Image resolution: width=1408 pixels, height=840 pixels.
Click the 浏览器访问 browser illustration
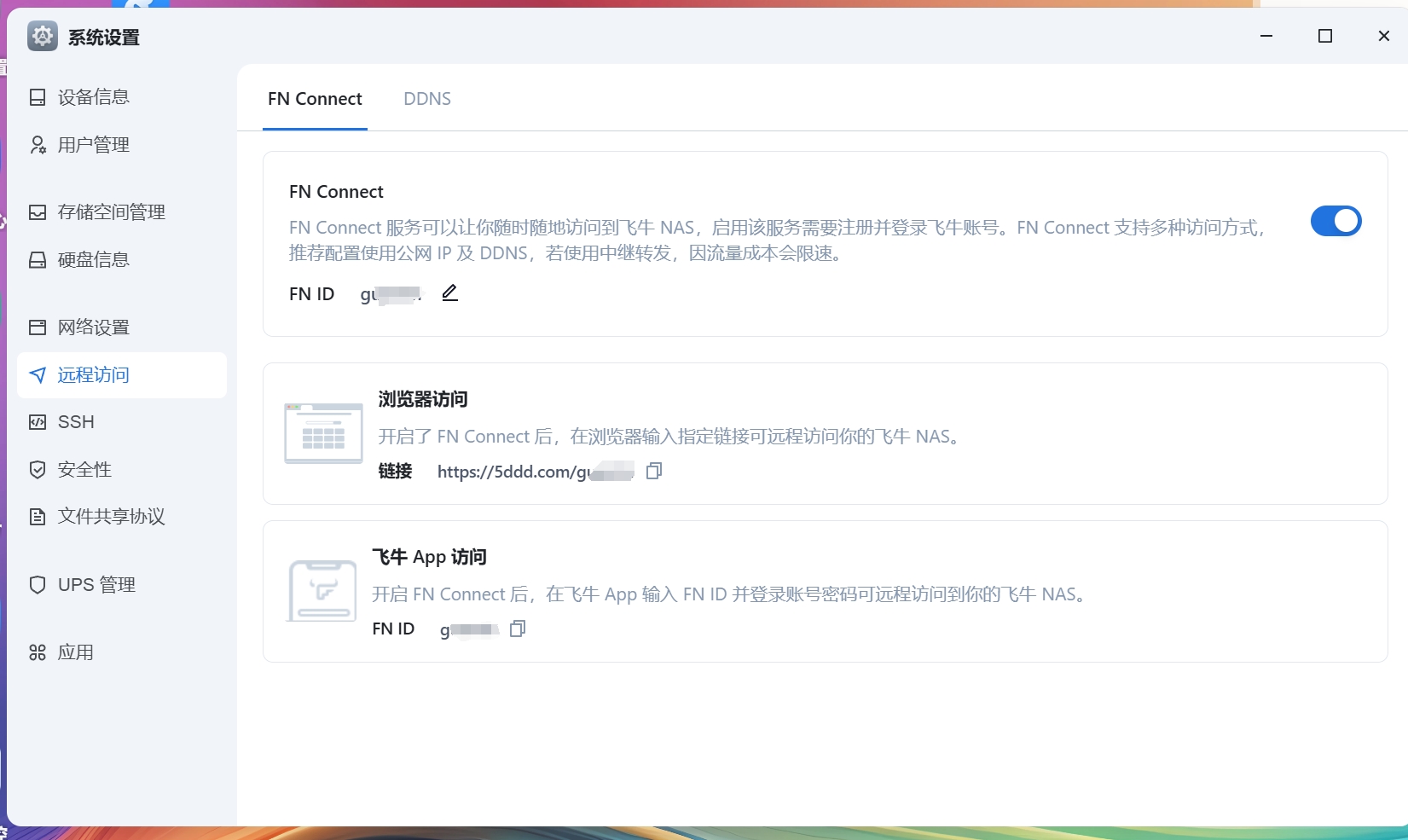click(323, 433)
